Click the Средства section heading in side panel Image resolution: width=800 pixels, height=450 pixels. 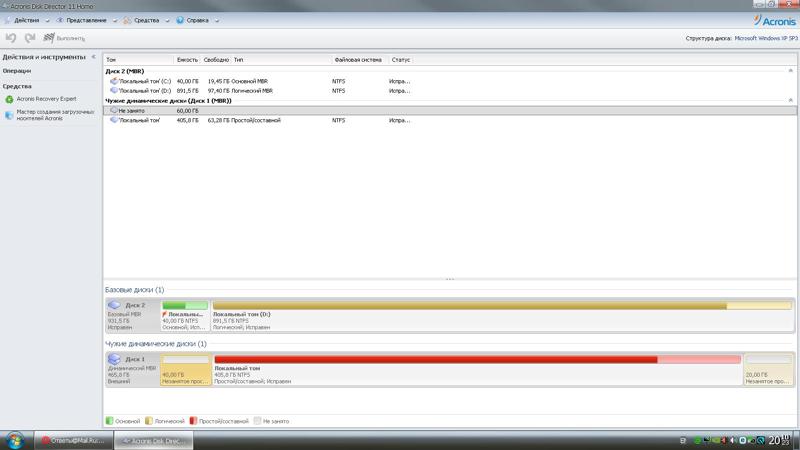click(x=17, y=86)
